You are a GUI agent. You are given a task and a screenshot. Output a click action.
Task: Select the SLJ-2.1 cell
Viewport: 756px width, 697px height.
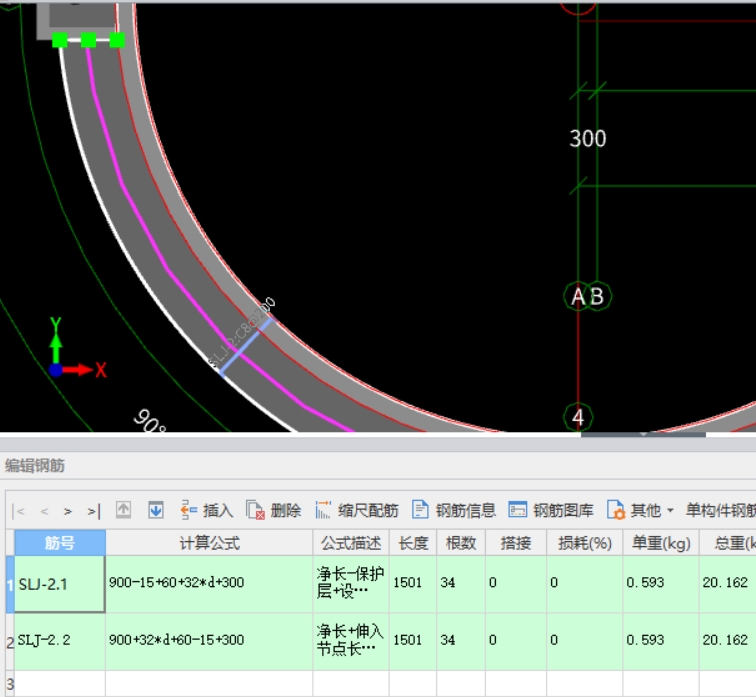click(60, 584)
